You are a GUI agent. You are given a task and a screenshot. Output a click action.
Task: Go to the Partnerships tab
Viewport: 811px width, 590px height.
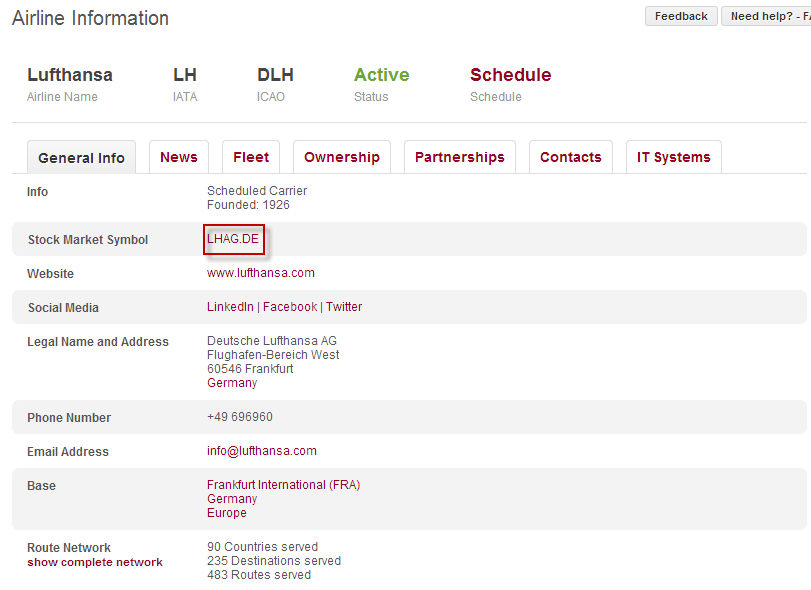point(460,157)
